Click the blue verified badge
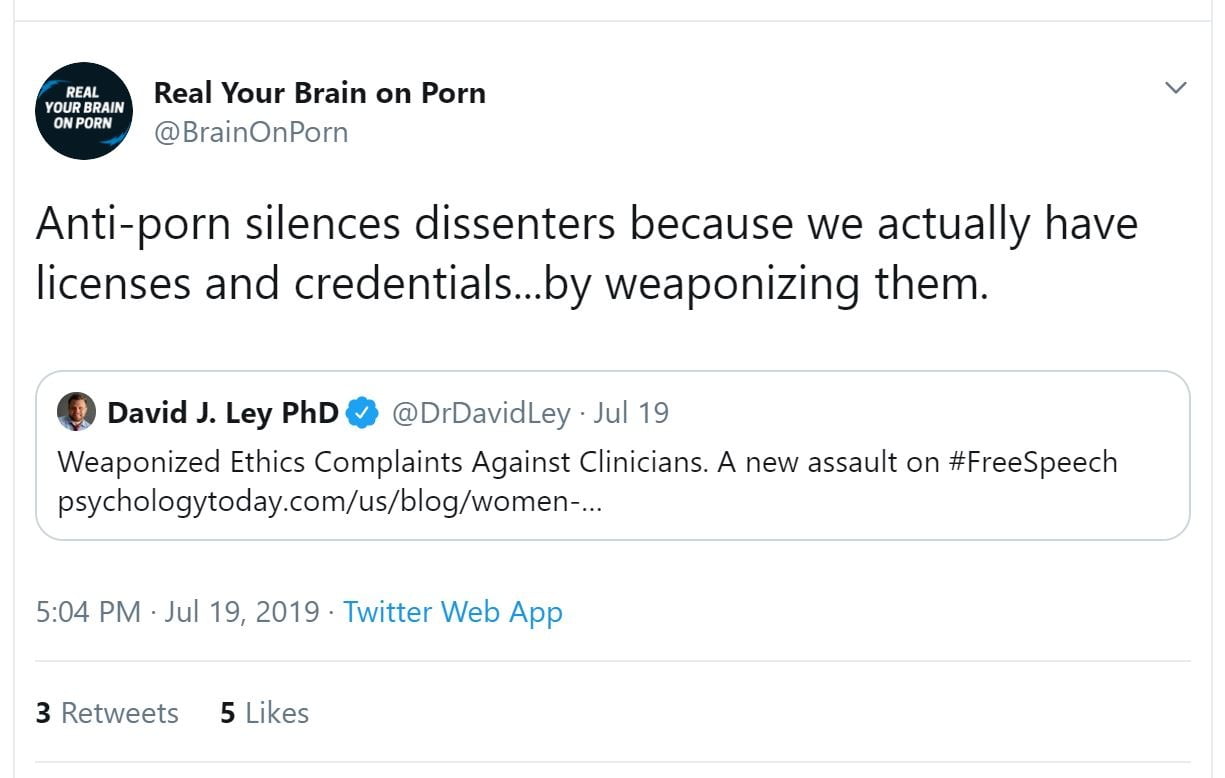 [x=361, y=412]
